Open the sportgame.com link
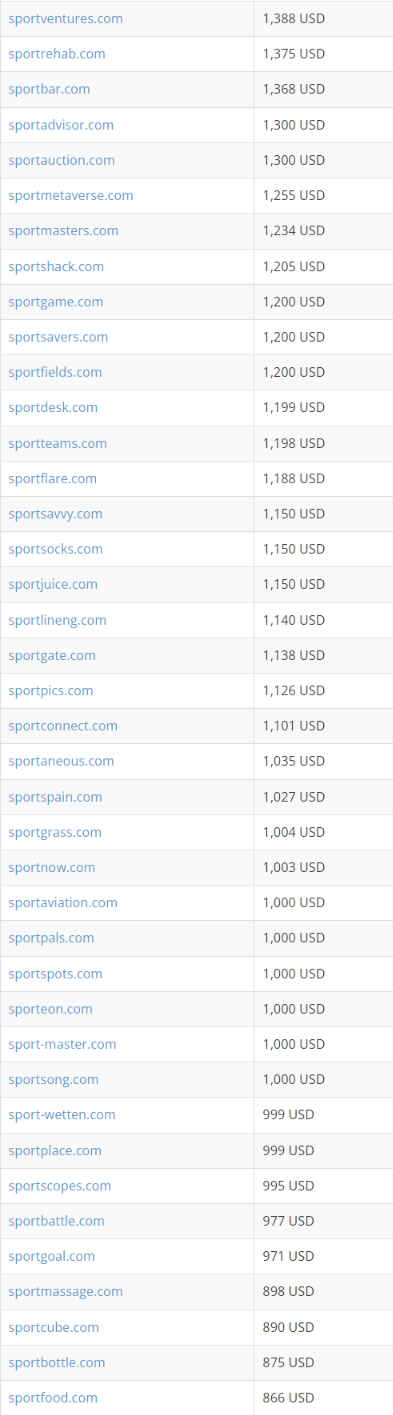The width and height of the screenshot is (393, 1415). click(x=56, y=301)
